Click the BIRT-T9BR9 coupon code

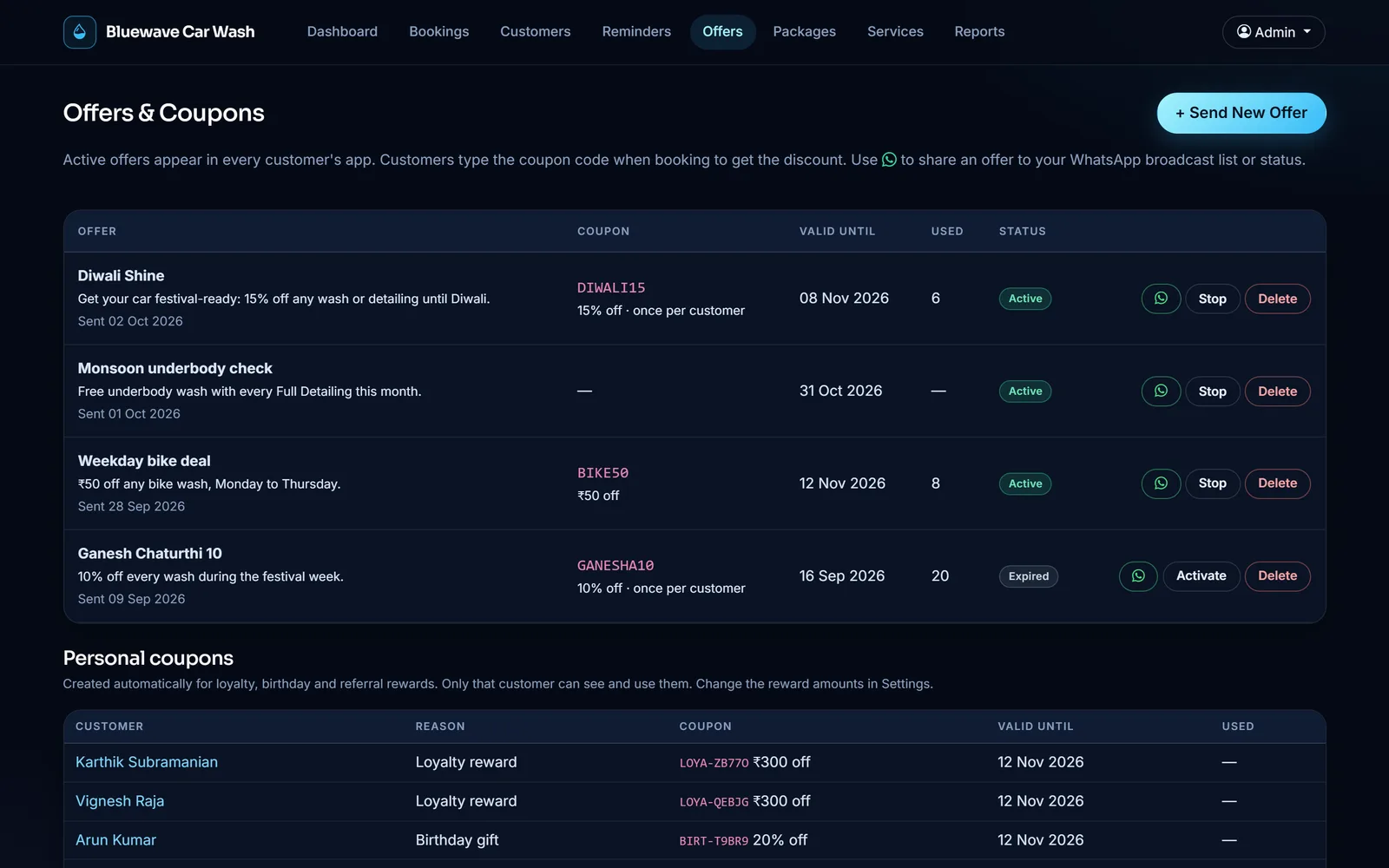coord(714,841)
